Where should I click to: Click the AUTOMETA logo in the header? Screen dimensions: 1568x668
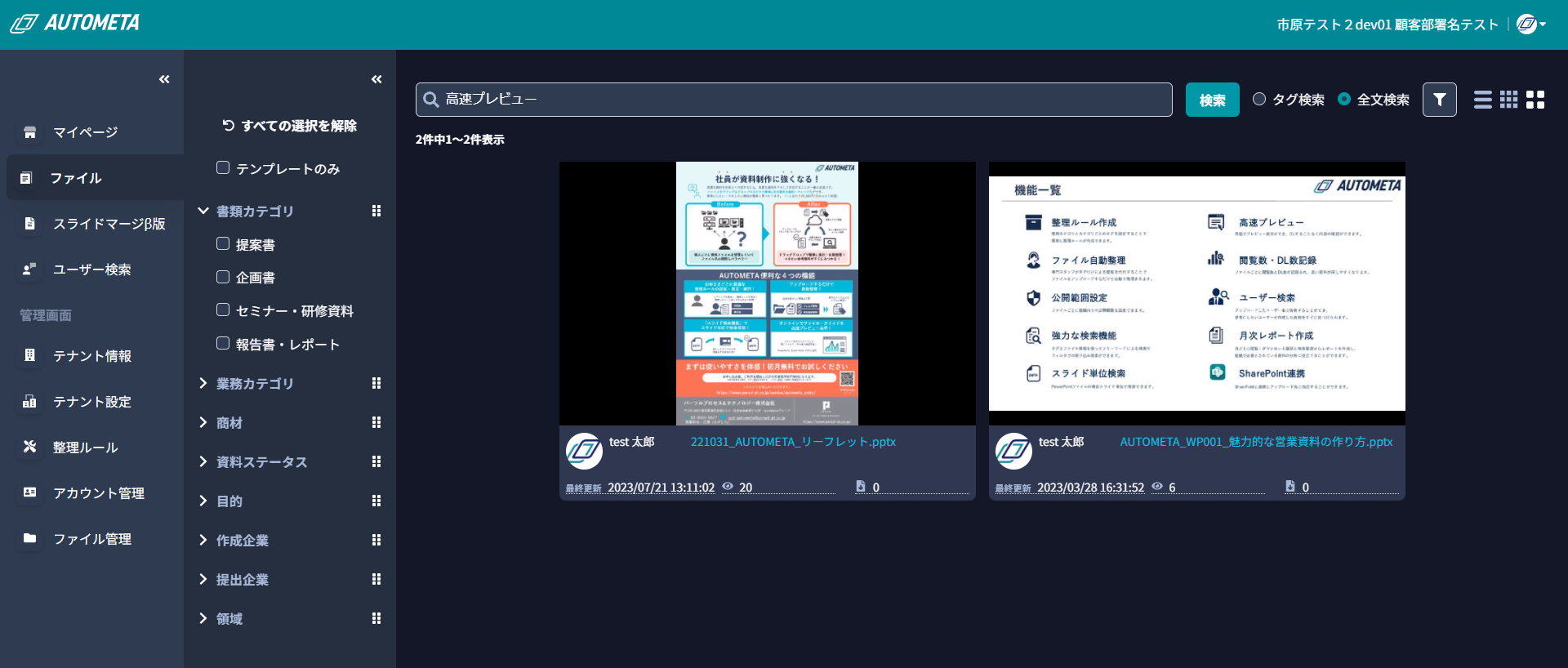74,23
